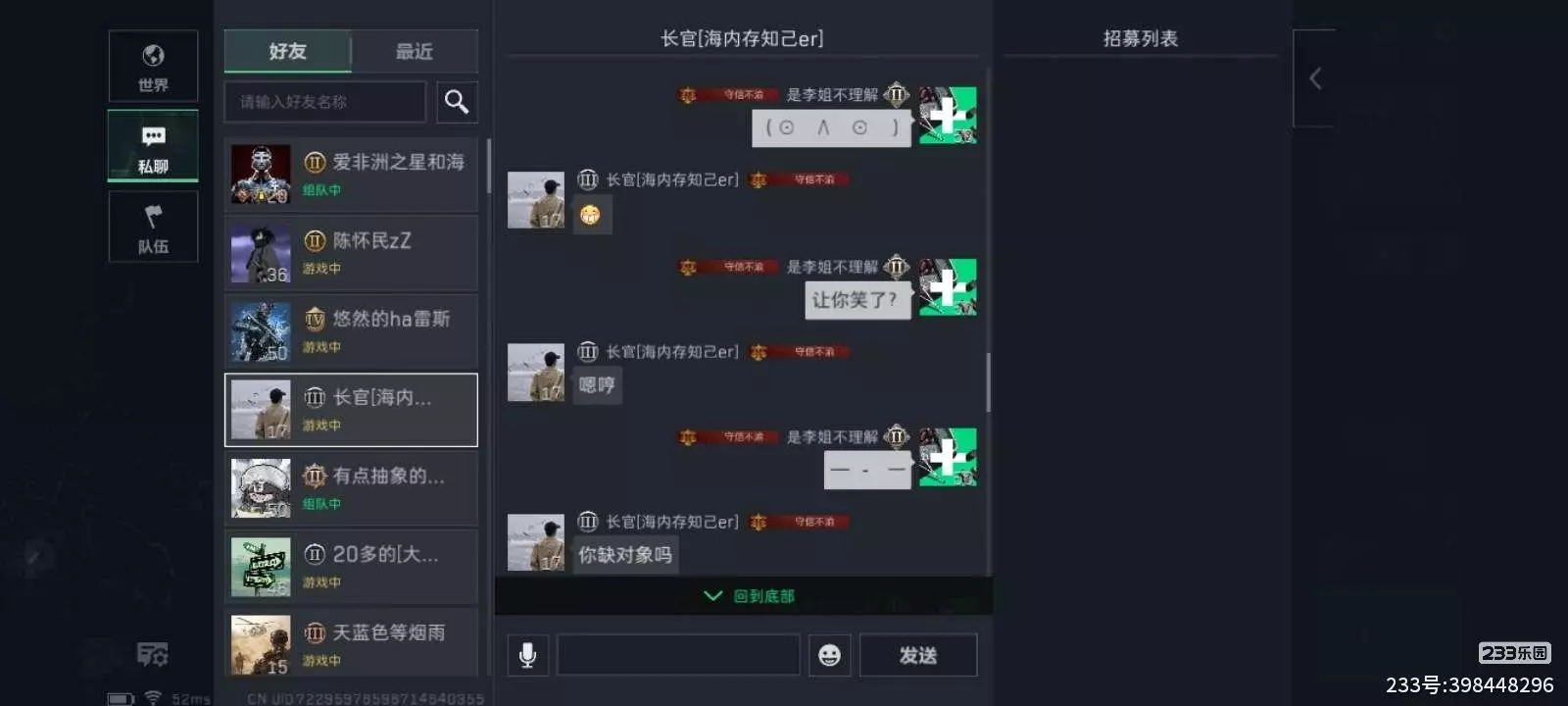Tap the microphone voice input icon
Viewport: 1568px width, 706px height.
527,655
